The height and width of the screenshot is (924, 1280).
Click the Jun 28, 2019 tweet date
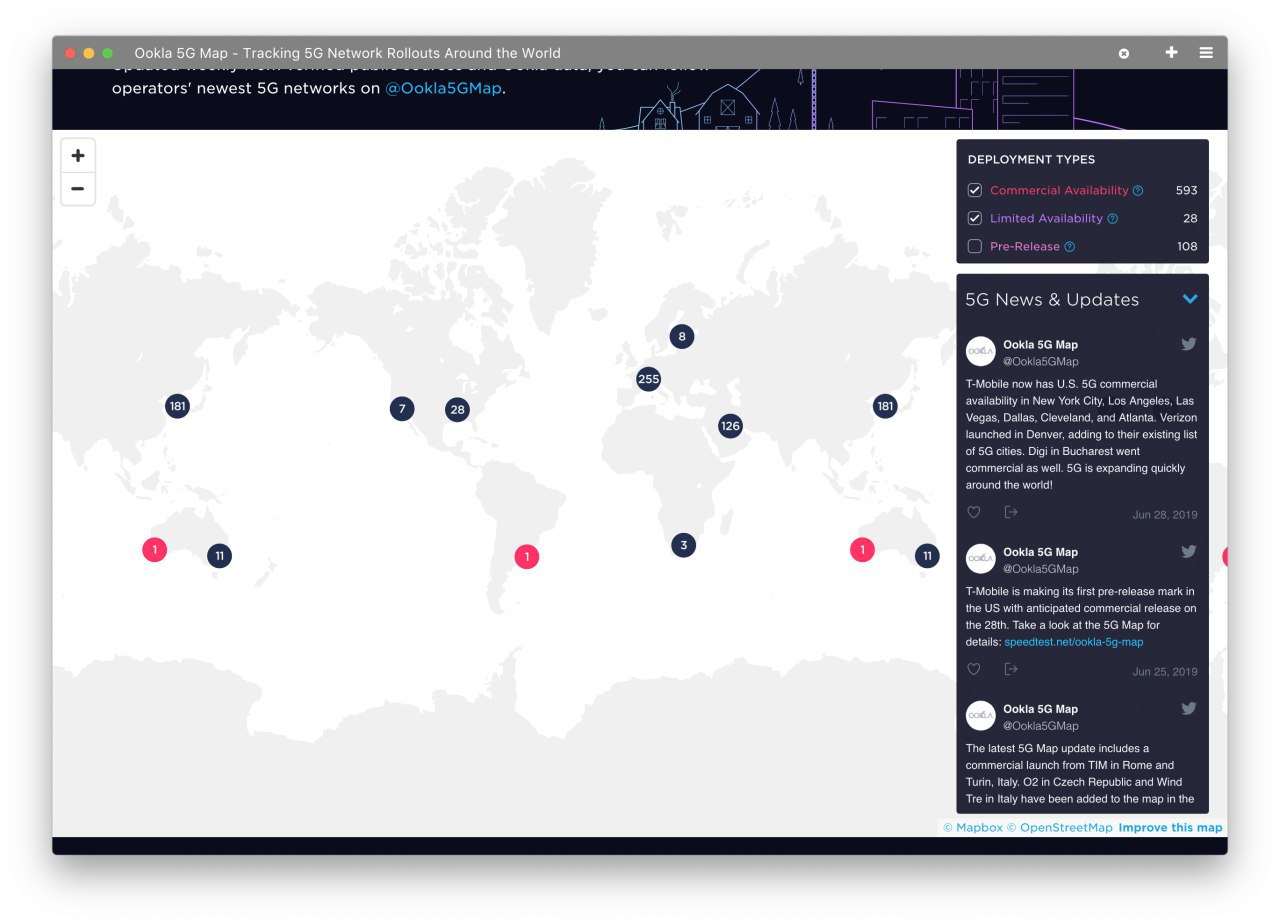pos(1165,515)
